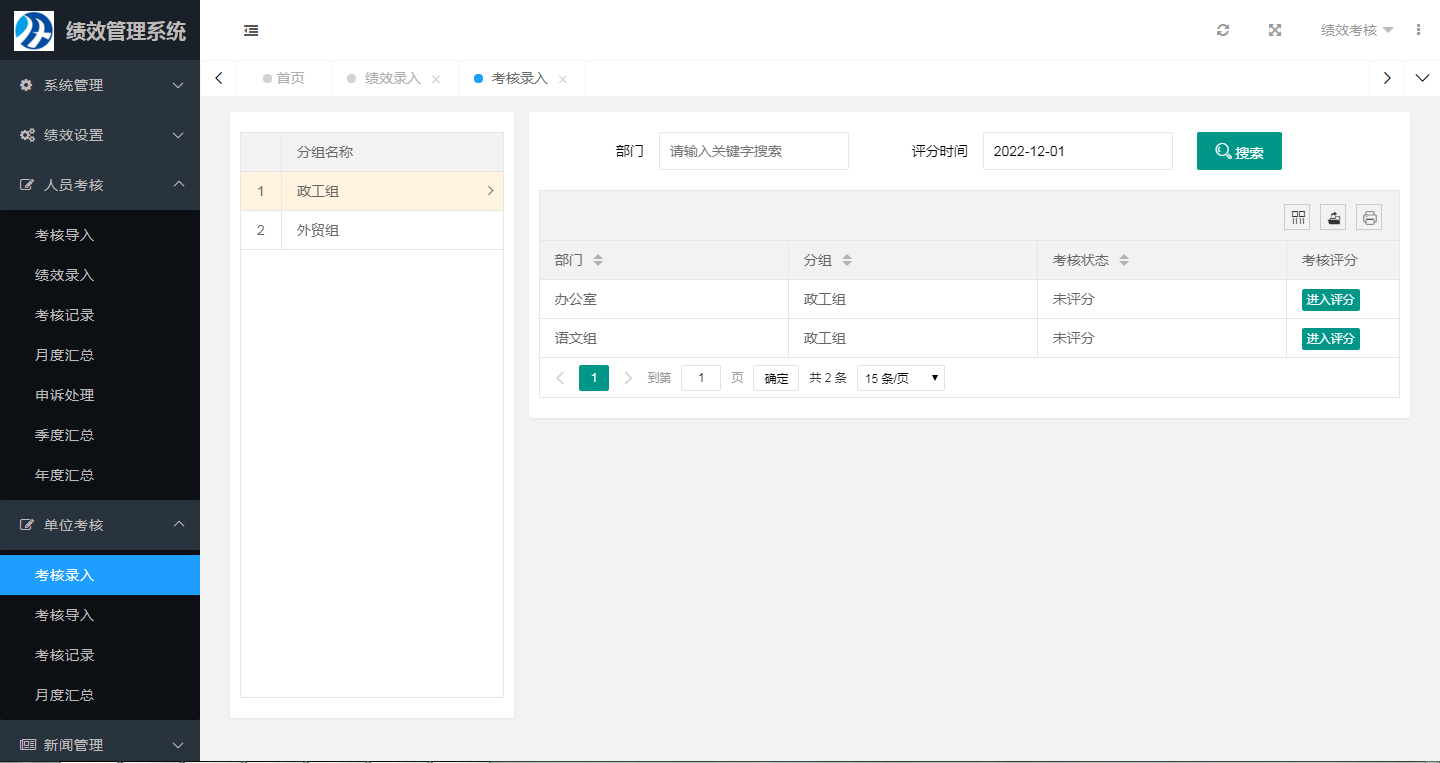
Task: Open the column filter icon in table toolbar
Action: [1297, 217]
